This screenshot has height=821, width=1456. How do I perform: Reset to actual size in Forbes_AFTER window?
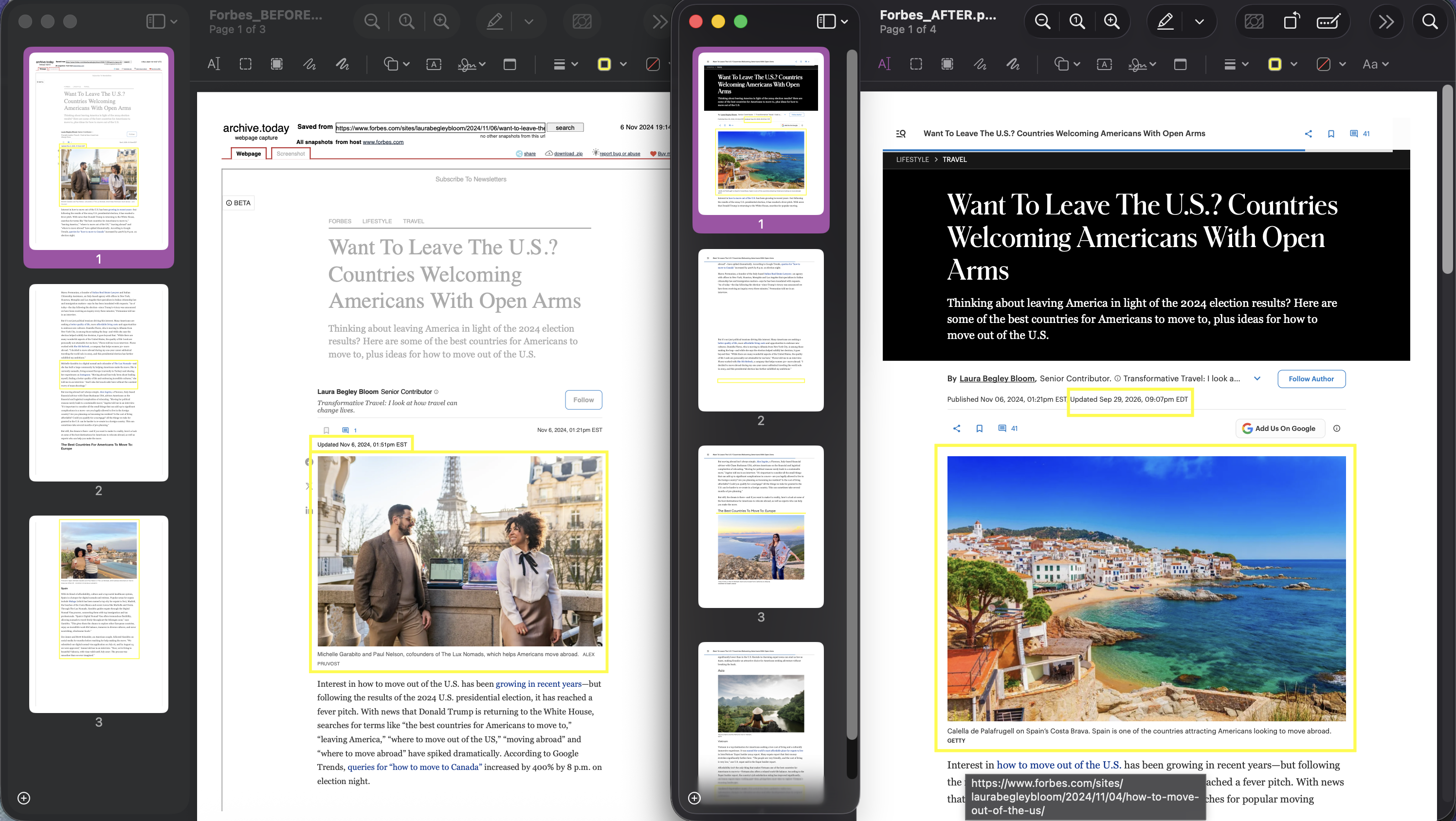1077,21
